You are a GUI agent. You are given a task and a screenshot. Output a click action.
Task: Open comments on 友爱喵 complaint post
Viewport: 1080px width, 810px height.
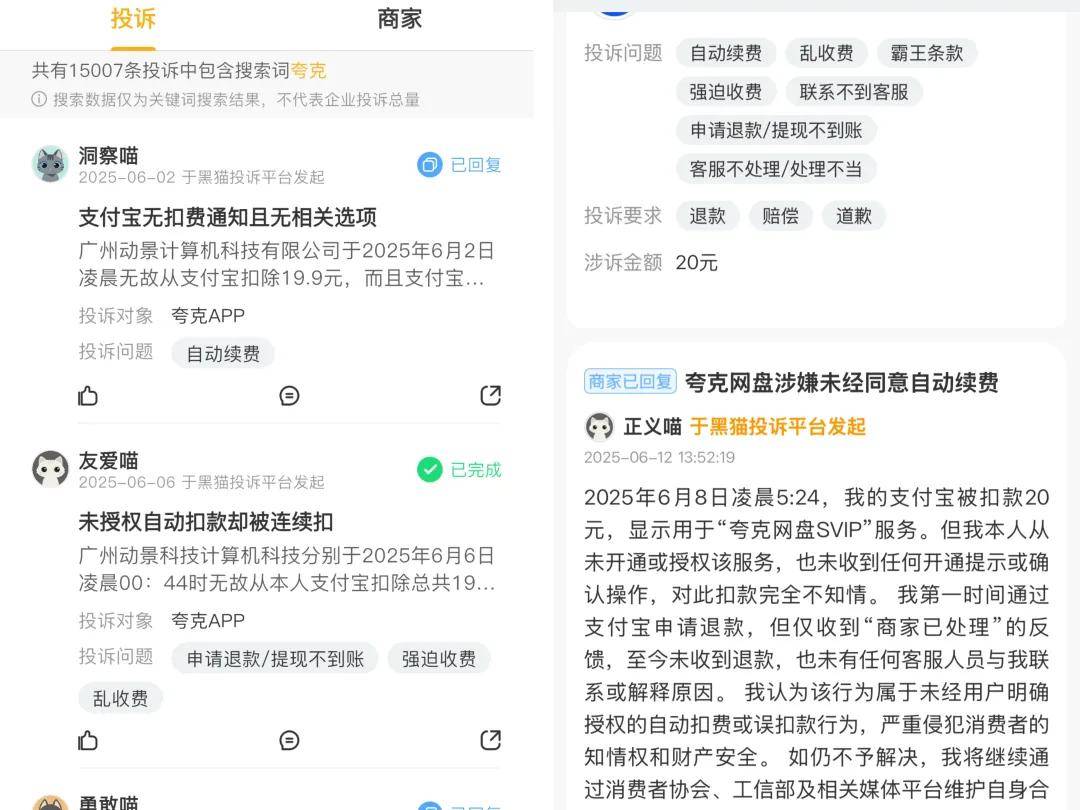point(289,740)
